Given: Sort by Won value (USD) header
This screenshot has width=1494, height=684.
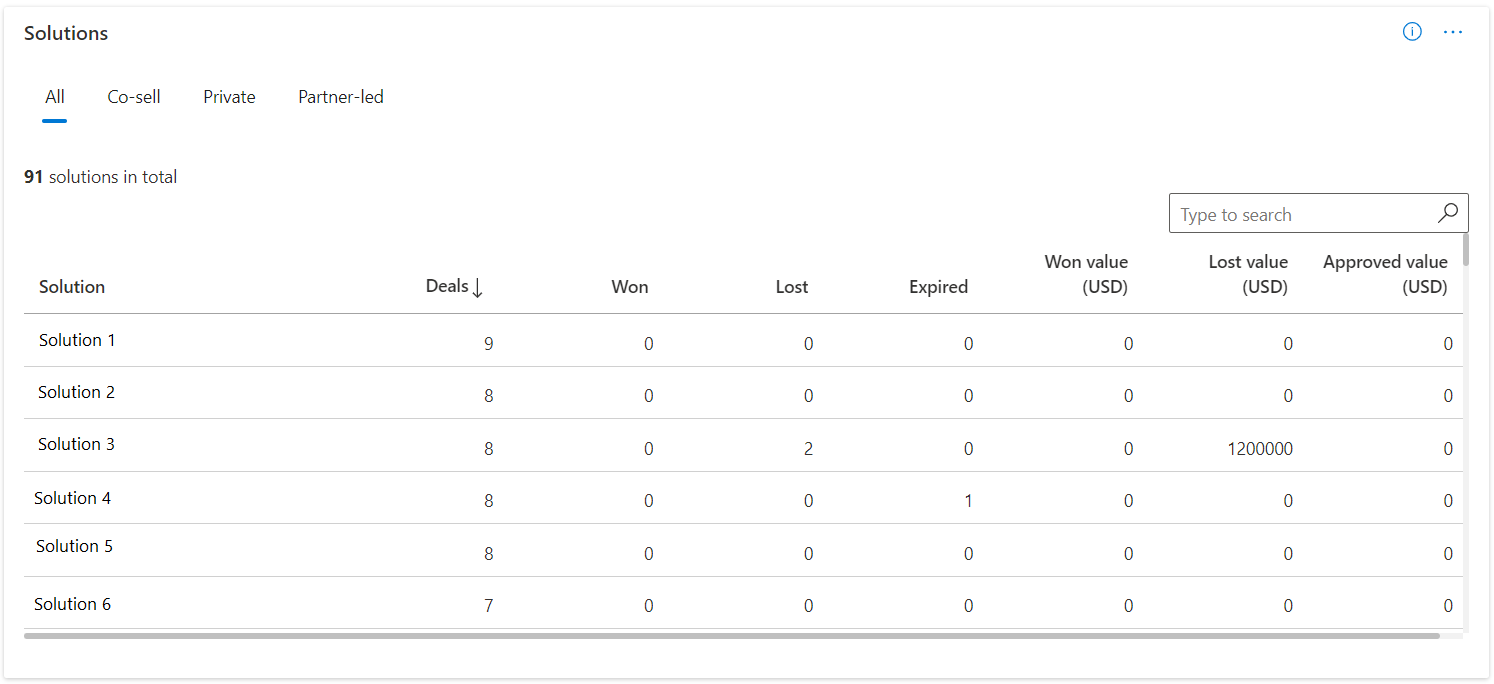Looking at the screenshot, I should point(1086,274).
